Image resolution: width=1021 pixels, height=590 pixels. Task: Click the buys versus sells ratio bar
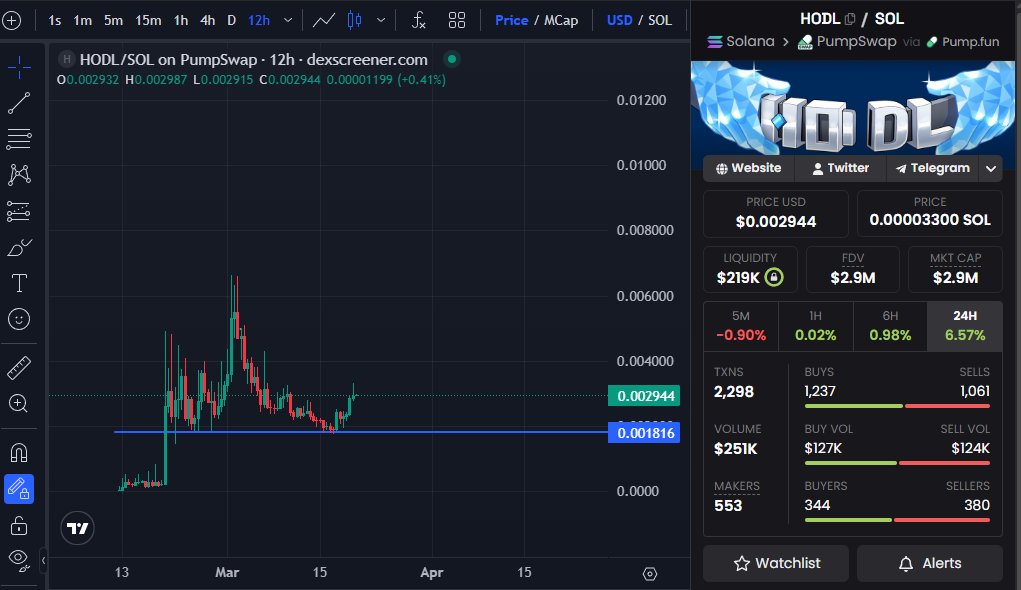(x=897, y=406)
